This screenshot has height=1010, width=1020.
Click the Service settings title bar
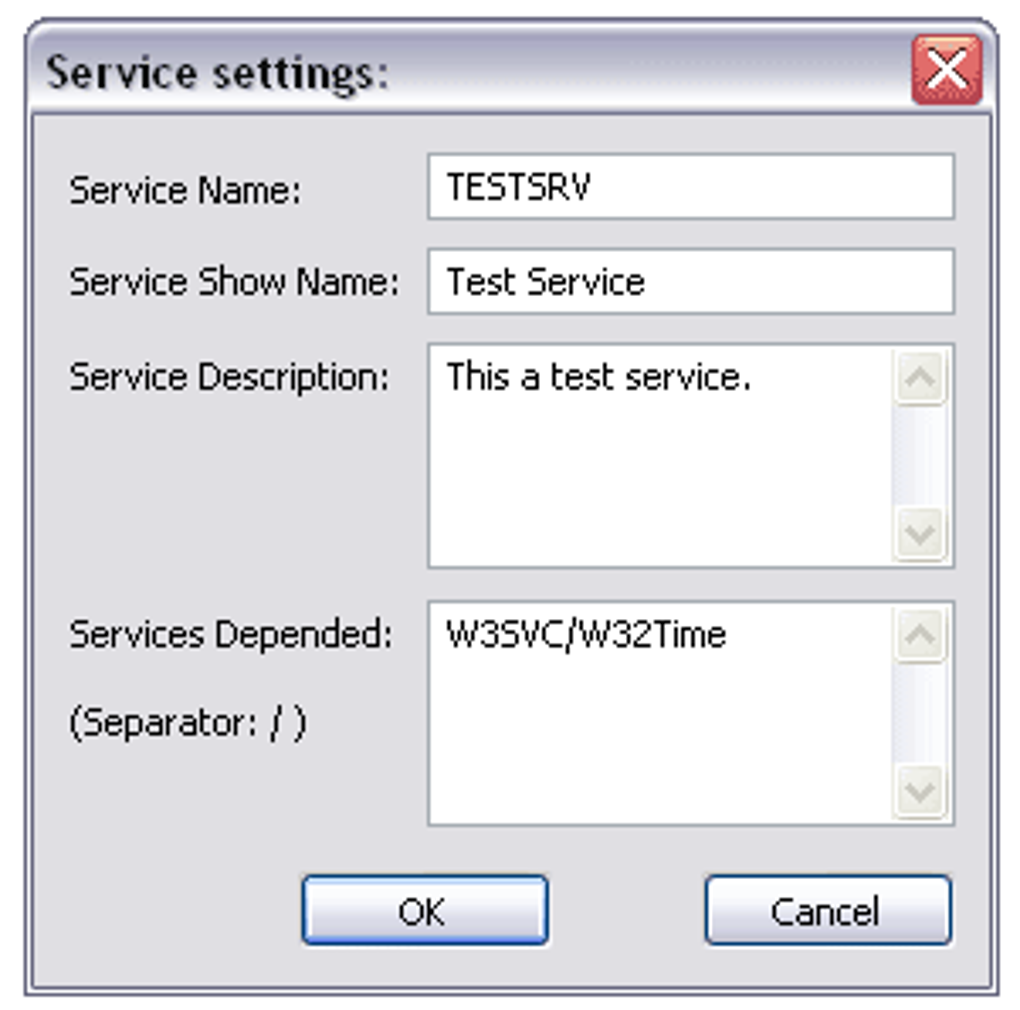click(470, 72)
